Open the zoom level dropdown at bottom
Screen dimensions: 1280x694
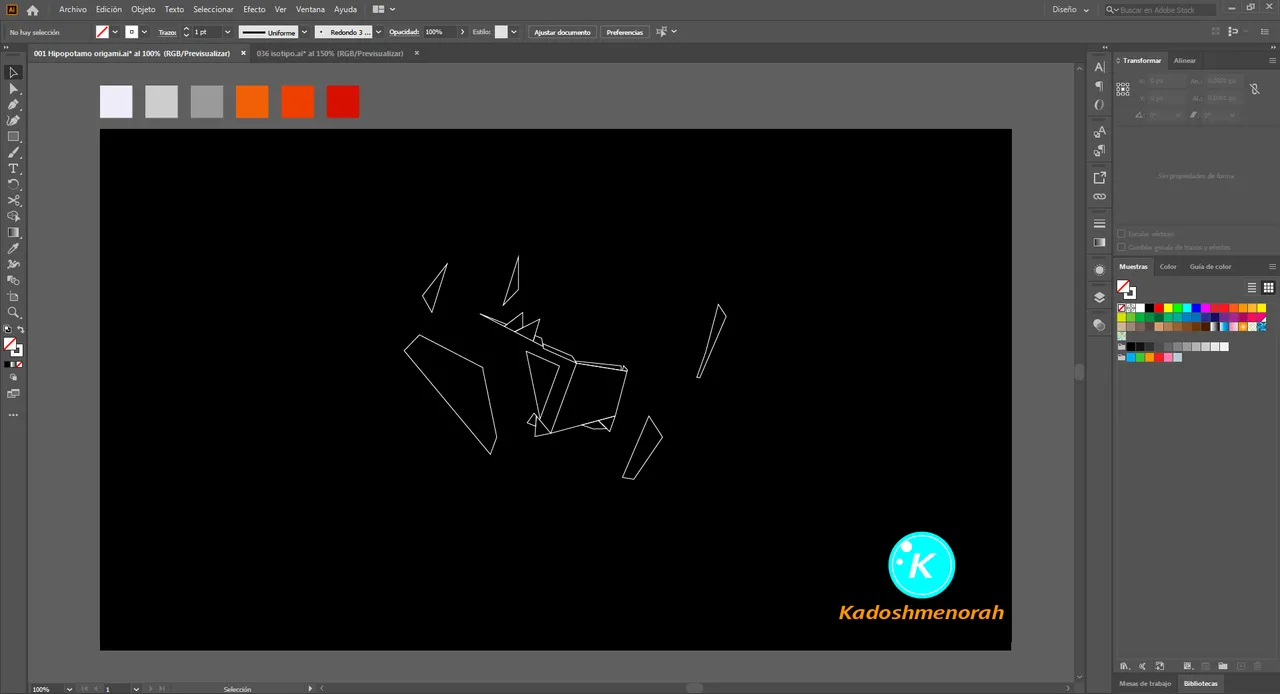69,689
